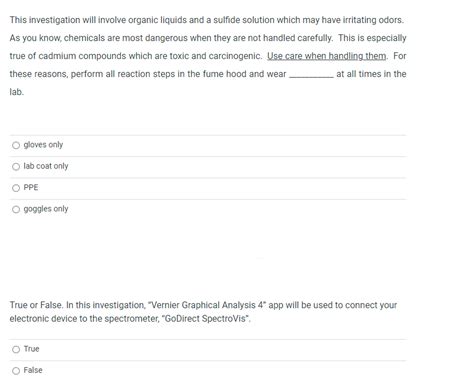Image resolution: width=474 pixels, height=383 pixels.
Task: Open the underlined 'Use care when handling them' text
Action: (327, 56)
